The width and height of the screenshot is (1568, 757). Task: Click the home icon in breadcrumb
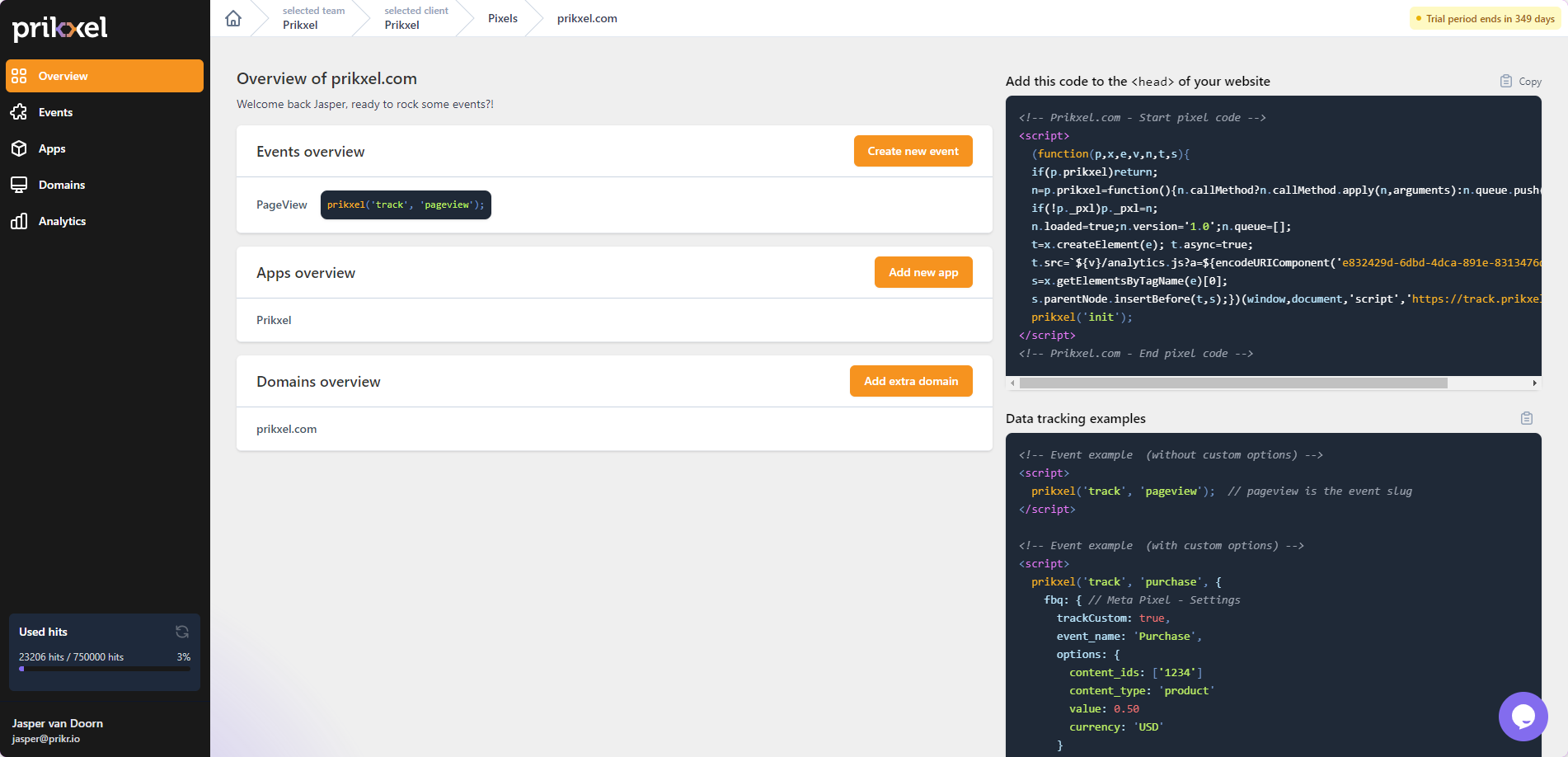pos(233,18)
